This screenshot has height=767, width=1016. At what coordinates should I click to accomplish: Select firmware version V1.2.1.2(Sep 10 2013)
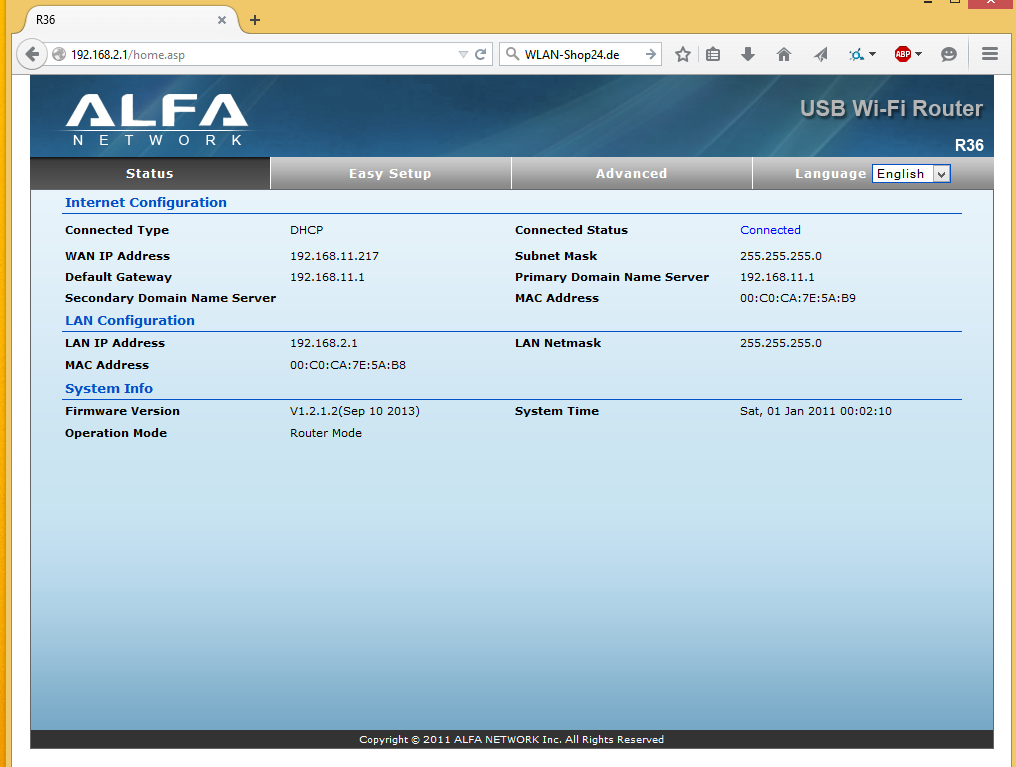[354, 411]
